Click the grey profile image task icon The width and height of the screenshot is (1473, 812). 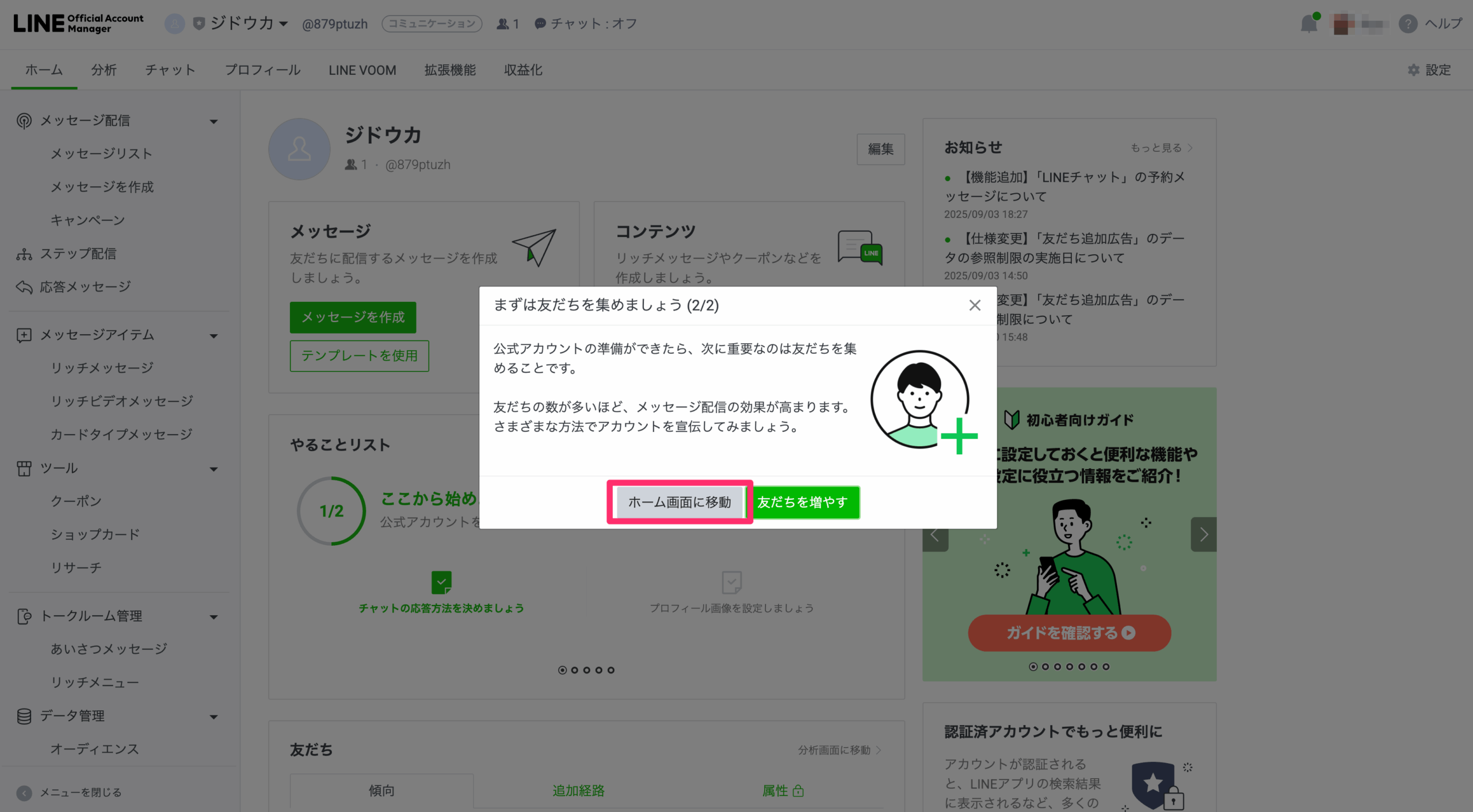(731, 582)
